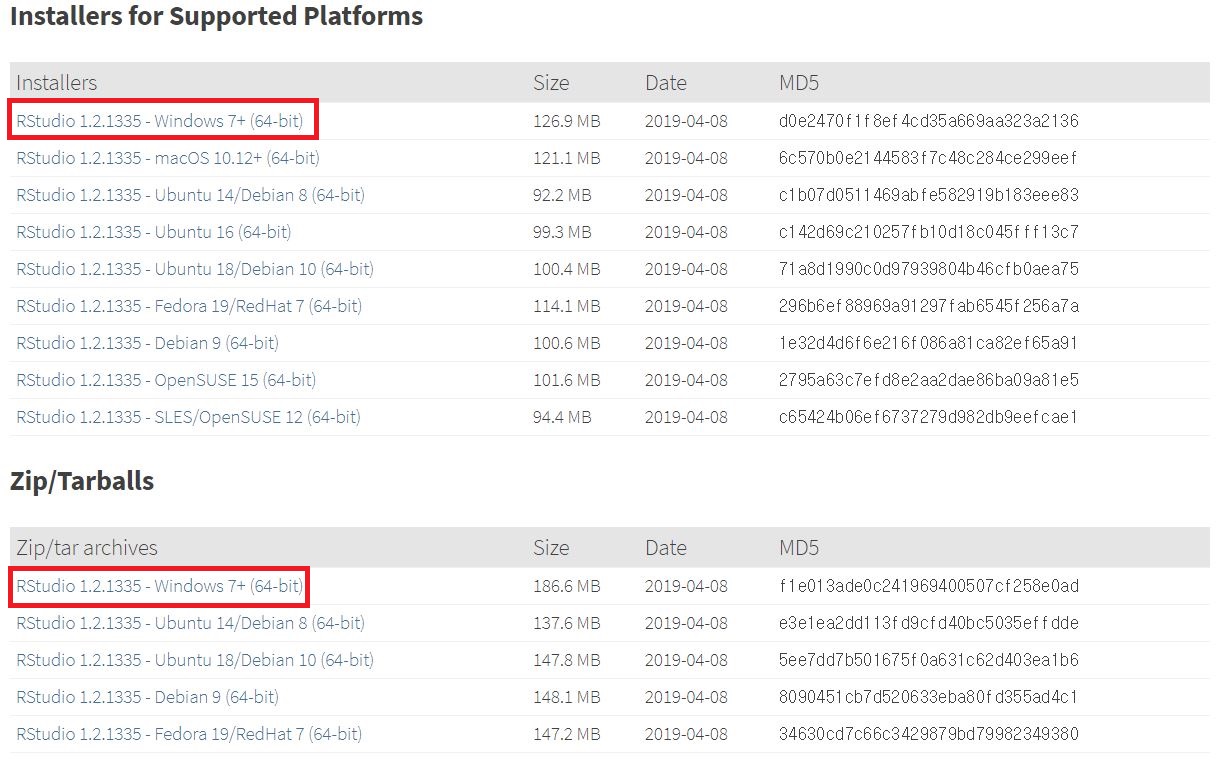Click the "Installers" column header
This screenshot has height=760, width=1218.
[x=57, y=83]
